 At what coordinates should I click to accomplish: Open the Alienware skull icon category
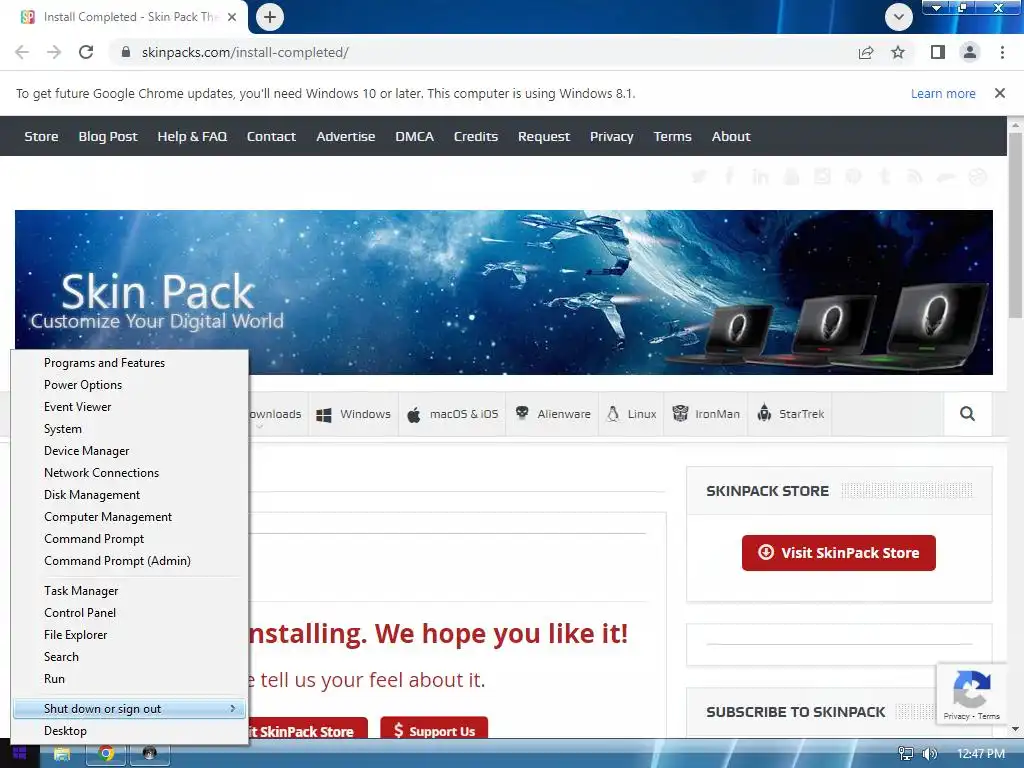tap(522, 413)
